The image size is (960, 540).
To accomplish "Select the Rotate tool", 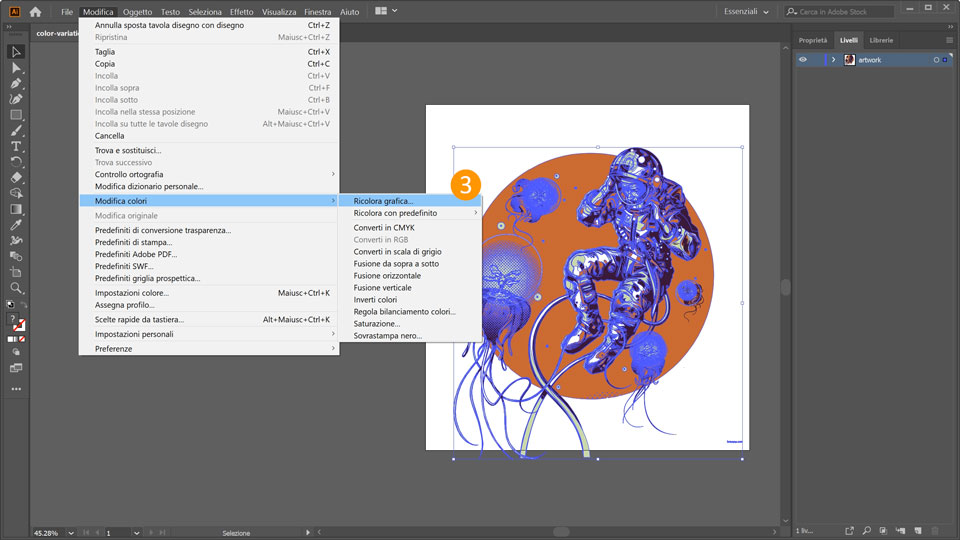I will click(x=16, y=162).
